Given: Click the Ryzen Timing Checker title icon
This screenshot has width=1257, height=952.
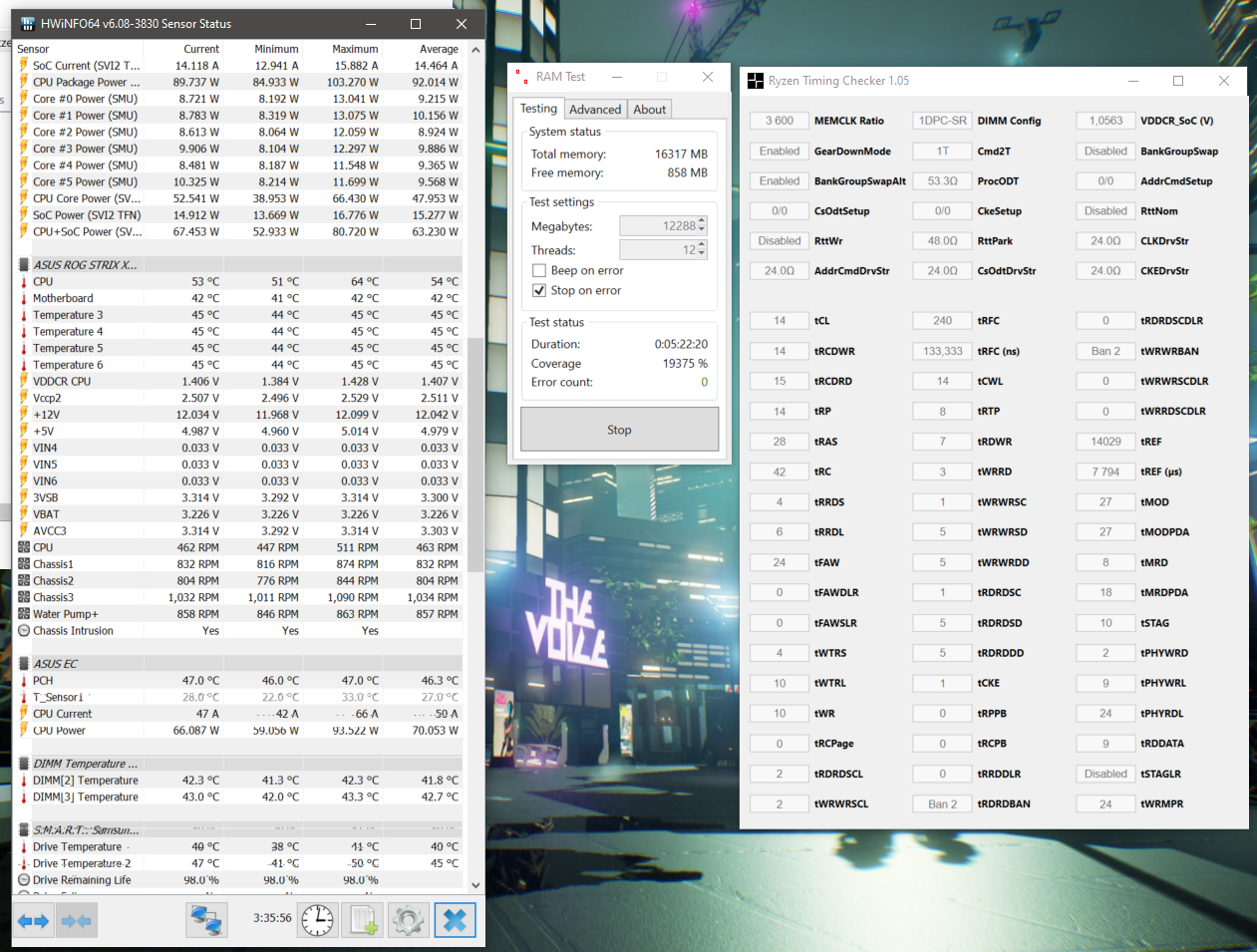Looking at the screenshot, I should [x=756, y=81].
